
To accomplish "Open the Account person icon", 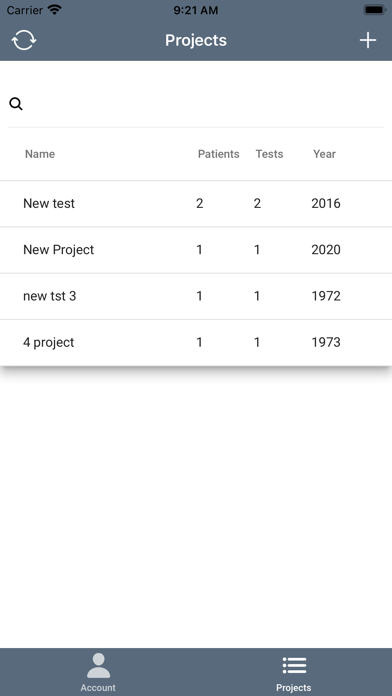I will coord(98,665).
